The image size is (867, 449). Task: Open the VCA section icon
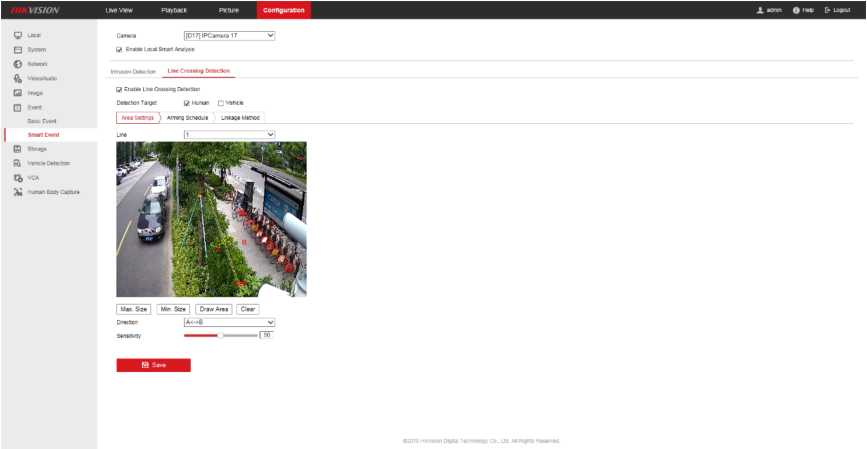click(18, 178)
